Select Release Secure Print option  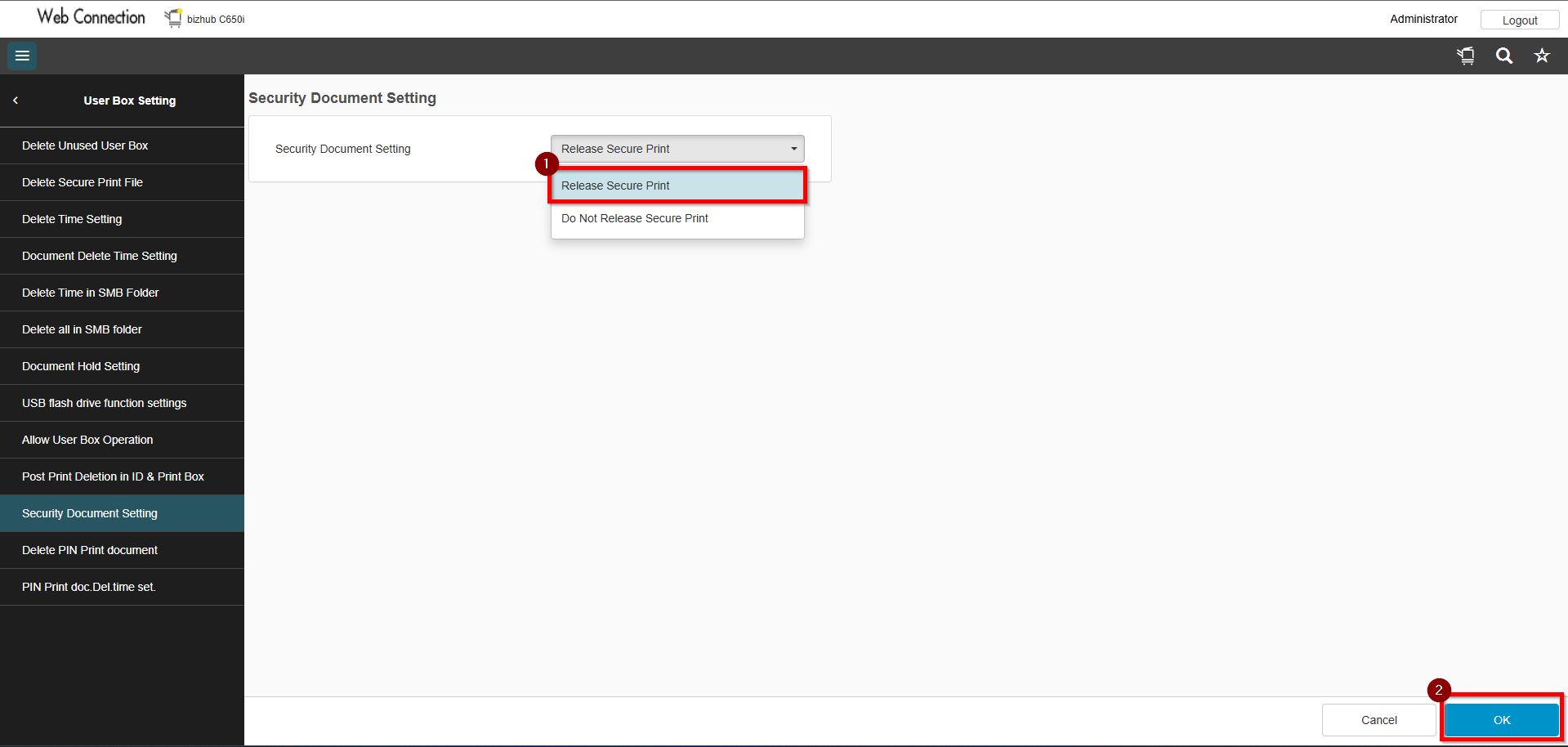click(x=677, y=186)
